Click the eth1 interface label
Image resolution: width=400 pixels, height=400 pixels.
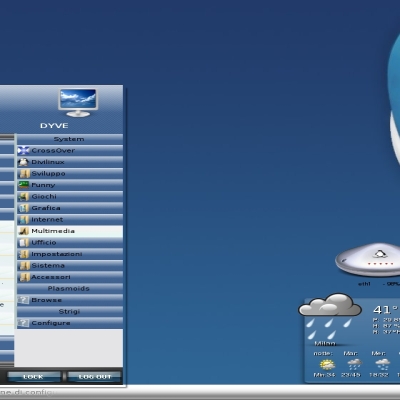[364, 284]
